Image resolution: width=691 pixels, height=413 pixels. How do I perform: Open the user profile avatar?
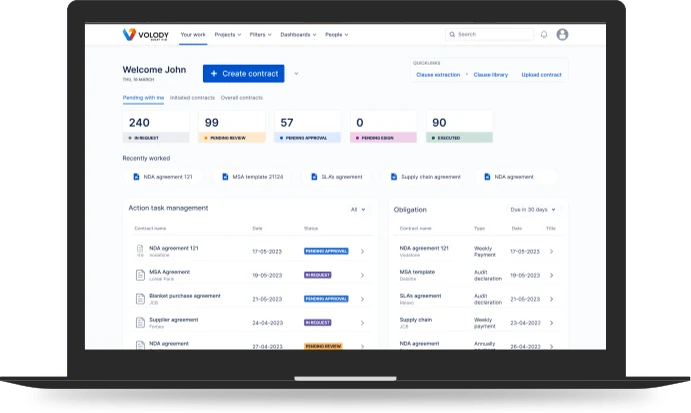562,34
